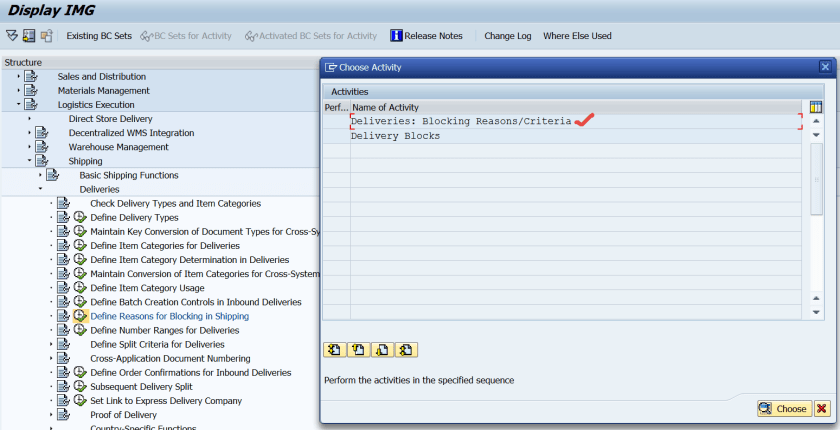Viewport: 840px width, 430px height.
Task: Click the top scroll-up arrow in Activities table
Action: coord(816,122)
